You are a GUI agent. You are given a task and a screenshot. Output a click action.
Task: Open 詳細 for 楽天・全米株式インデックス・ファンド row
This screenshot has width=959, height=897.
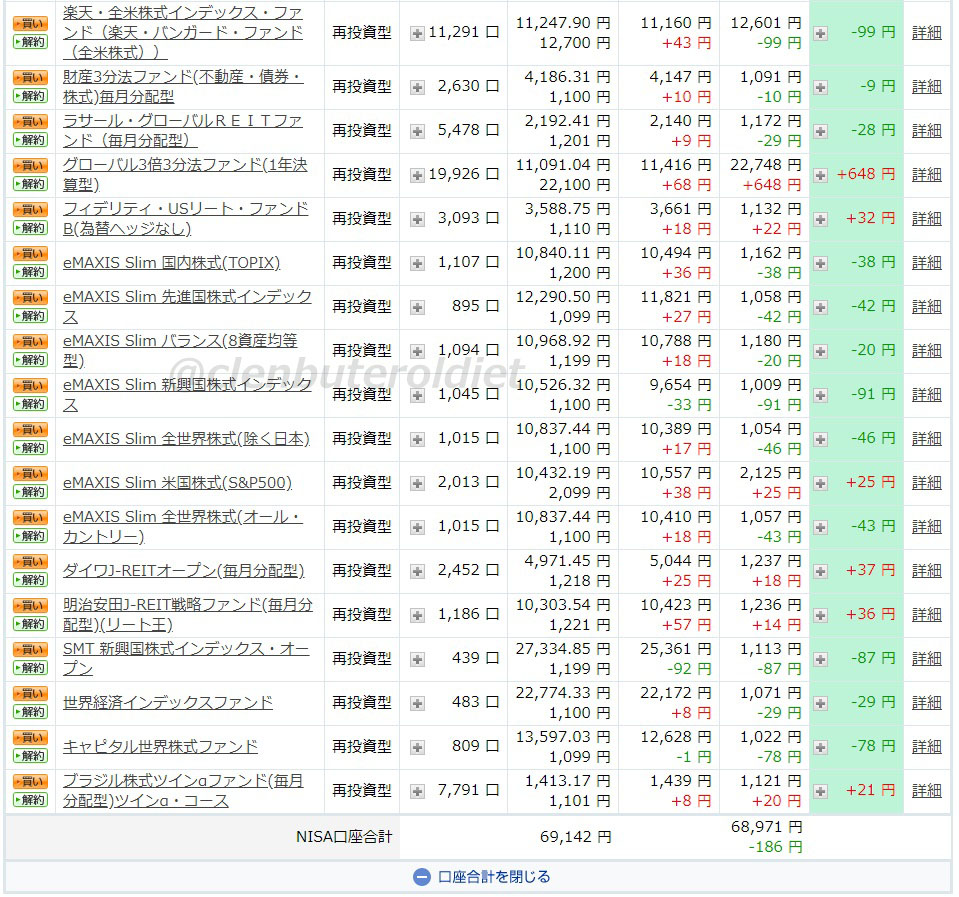[927, 32]
